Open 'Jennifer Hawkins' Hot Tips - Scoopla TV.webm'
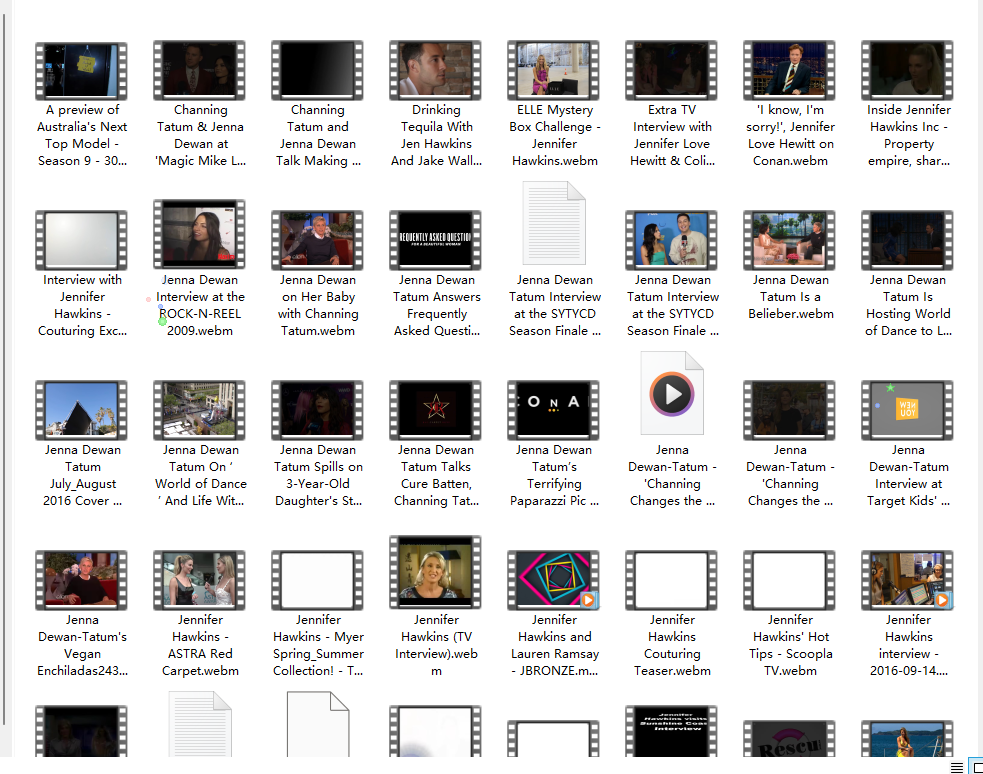This screenshot has width=983, height=774. [789, 579]
